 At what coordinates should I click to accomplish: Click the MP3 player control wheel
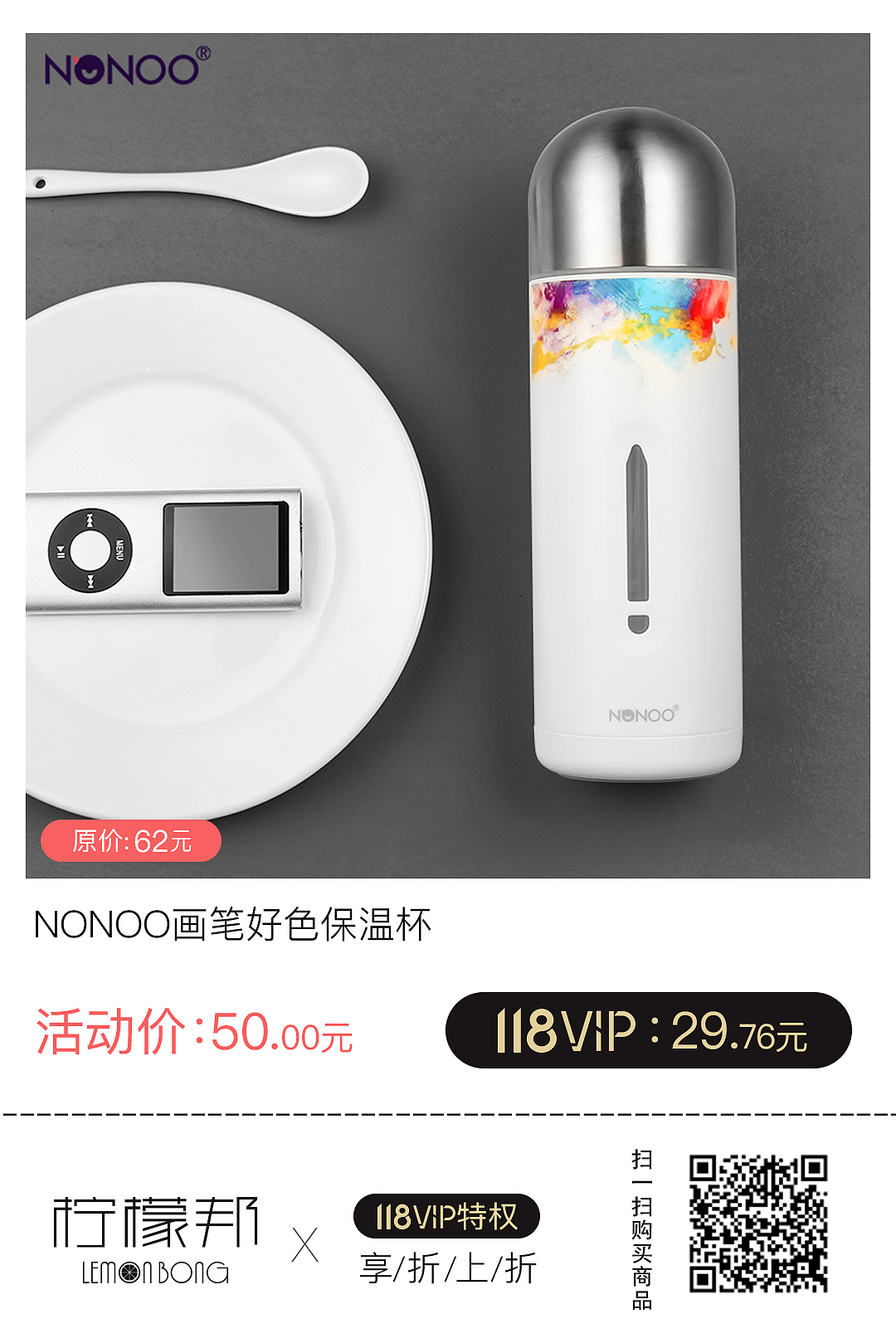click(90, 550)
